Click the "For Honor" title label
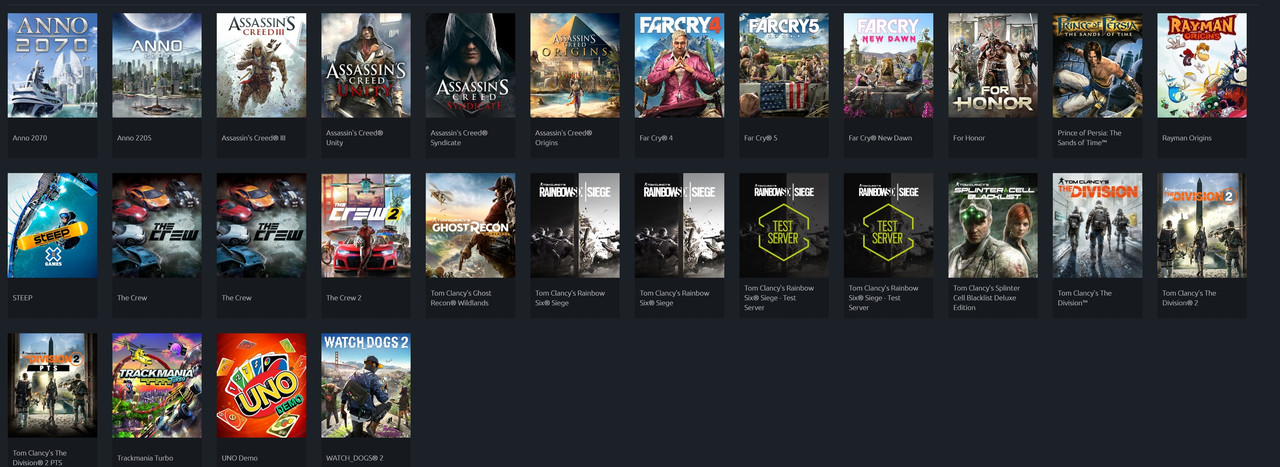This screenshot has width=1280, height=467. (969, 138)
